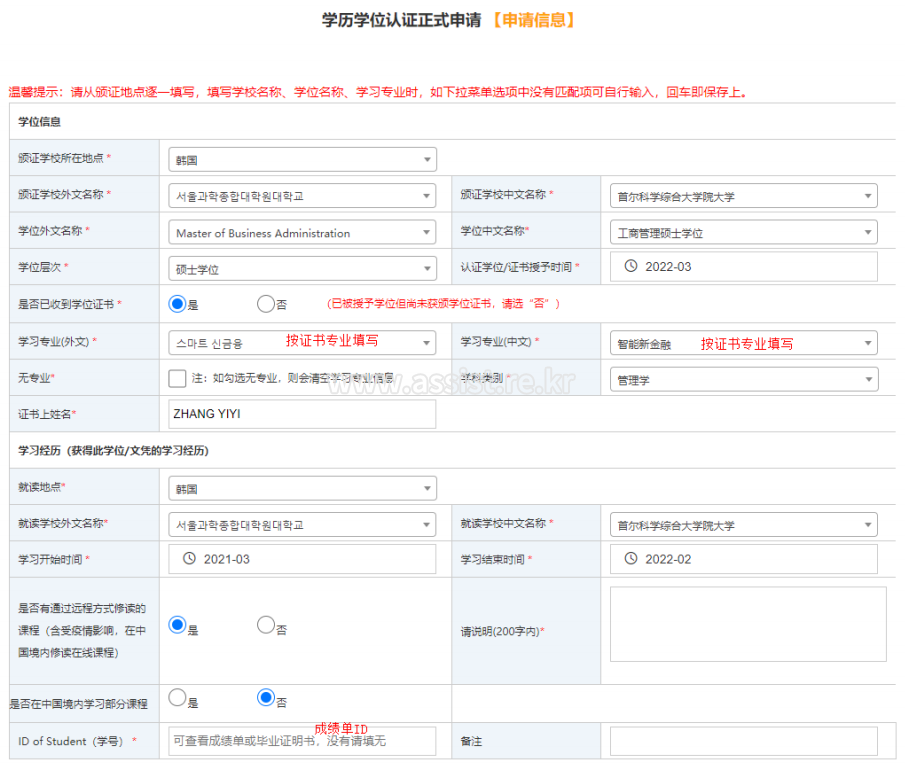
Task: Click the name on certificate input field
Action: click(302, 414)
